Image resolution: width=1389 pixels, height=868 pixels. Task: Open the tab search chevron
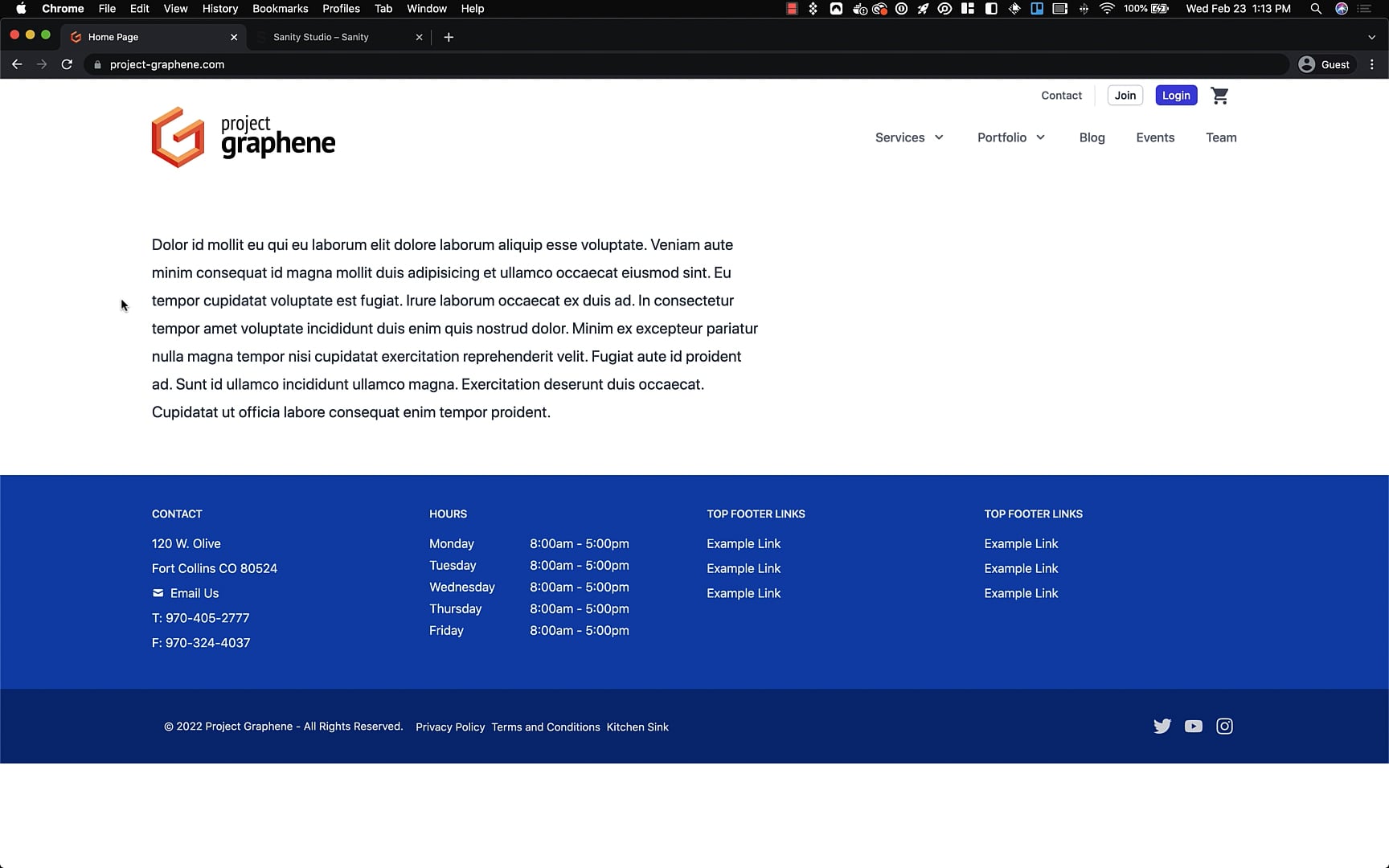(1371, 37)
